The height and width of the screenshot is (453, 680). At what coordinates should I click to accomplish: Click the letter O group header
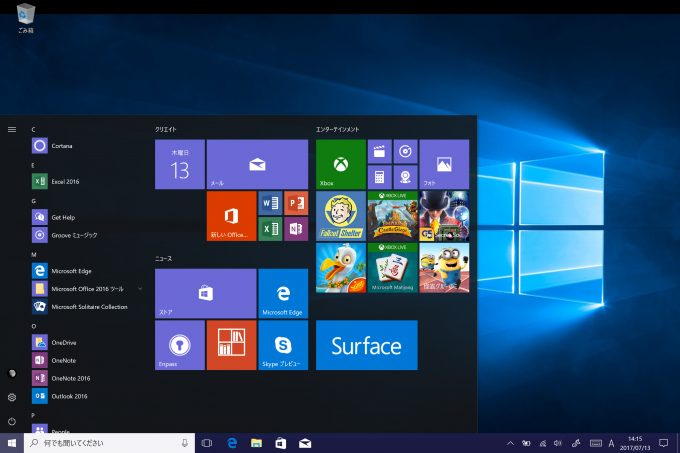click(x=34, y=326)
